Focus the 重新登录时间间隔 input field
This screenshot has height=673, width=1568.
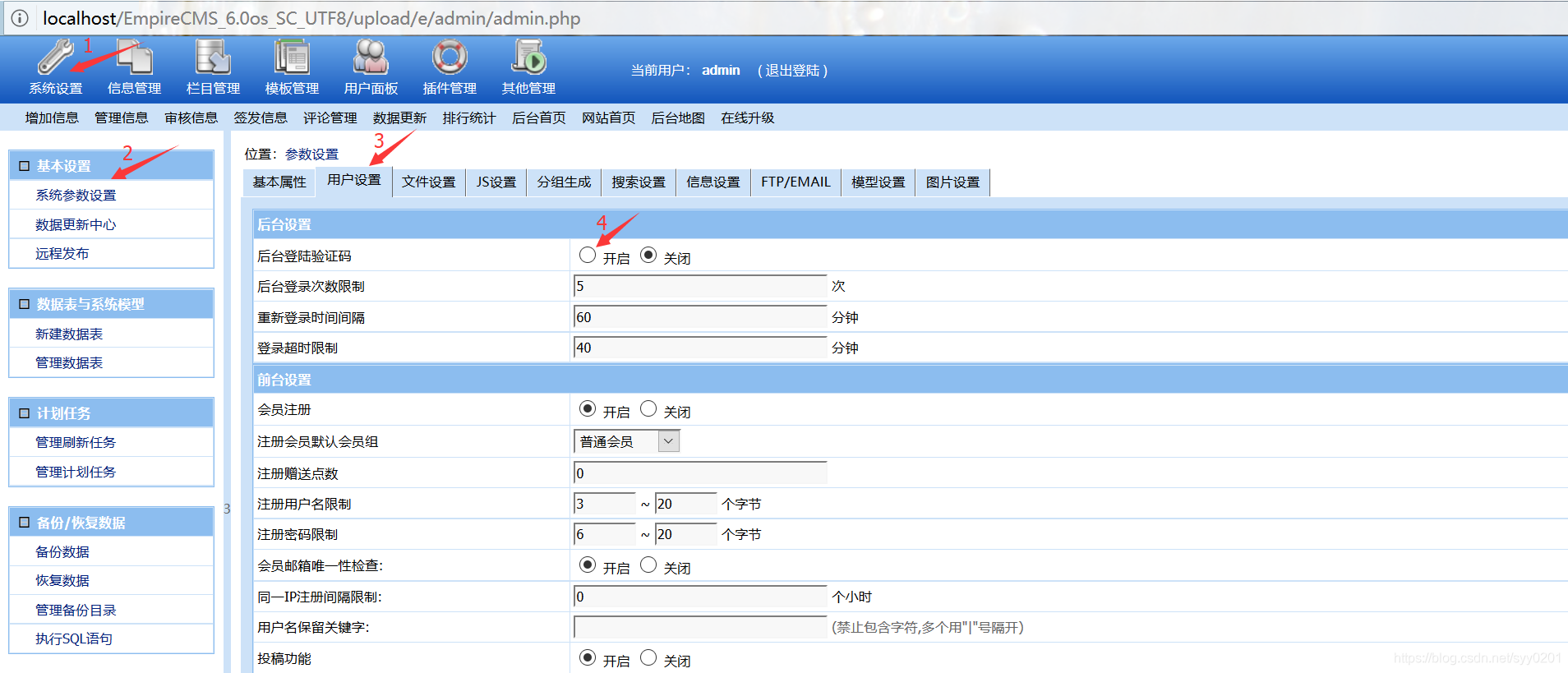click(x=700, y=317)
